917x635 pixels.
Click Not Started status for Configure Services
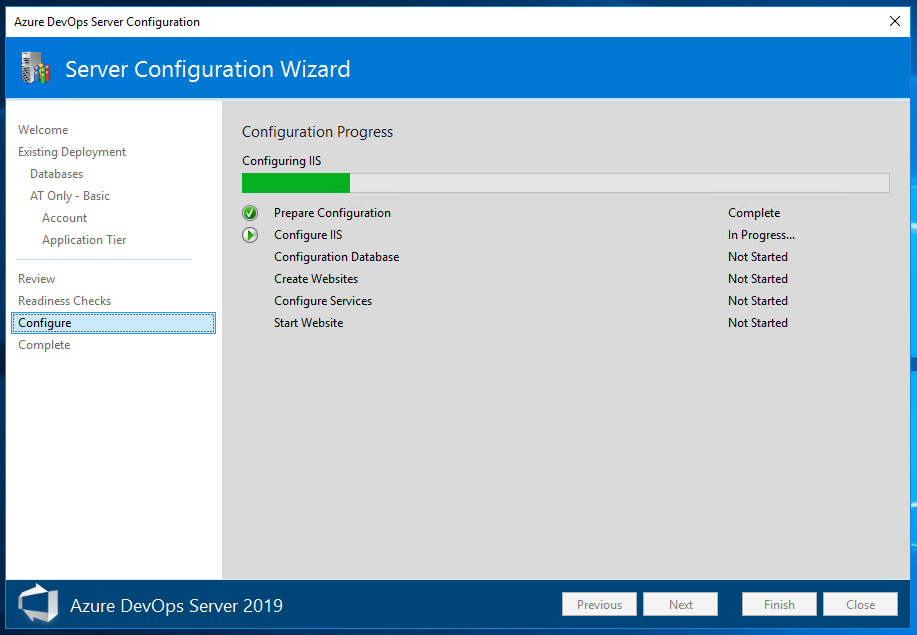coord(758,301)
